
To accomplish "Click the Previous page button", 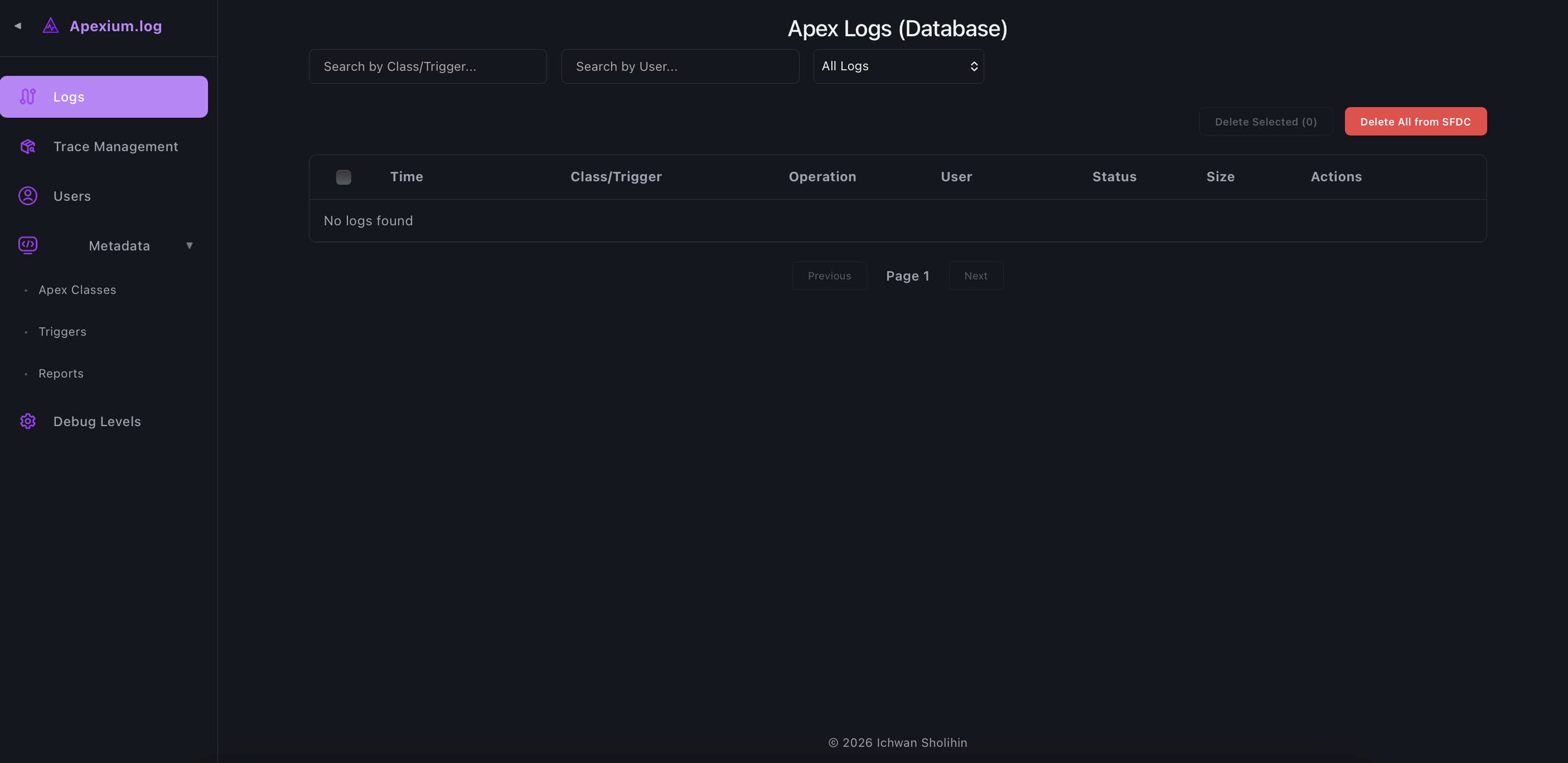I will pyautogui.click(x=829, y=275).
